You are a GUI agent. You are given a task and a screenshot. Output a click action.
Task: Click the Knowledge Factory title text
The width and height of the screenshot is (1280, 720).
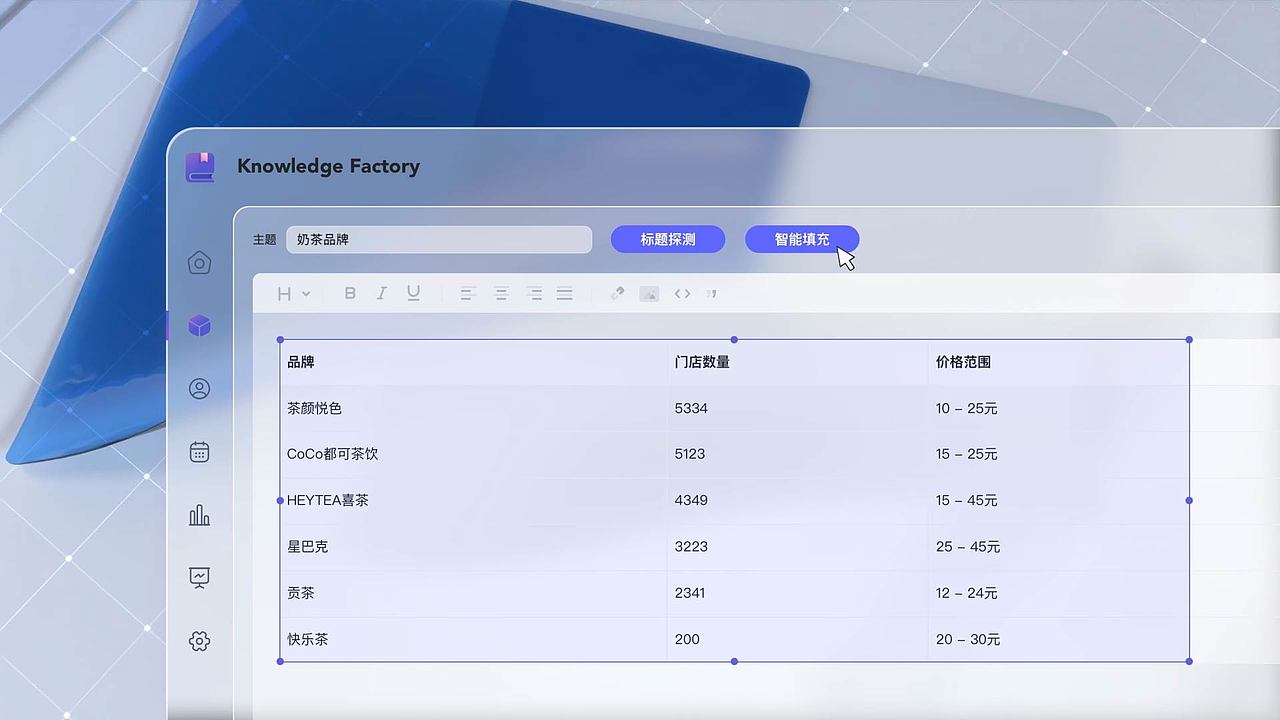(328, 167)
